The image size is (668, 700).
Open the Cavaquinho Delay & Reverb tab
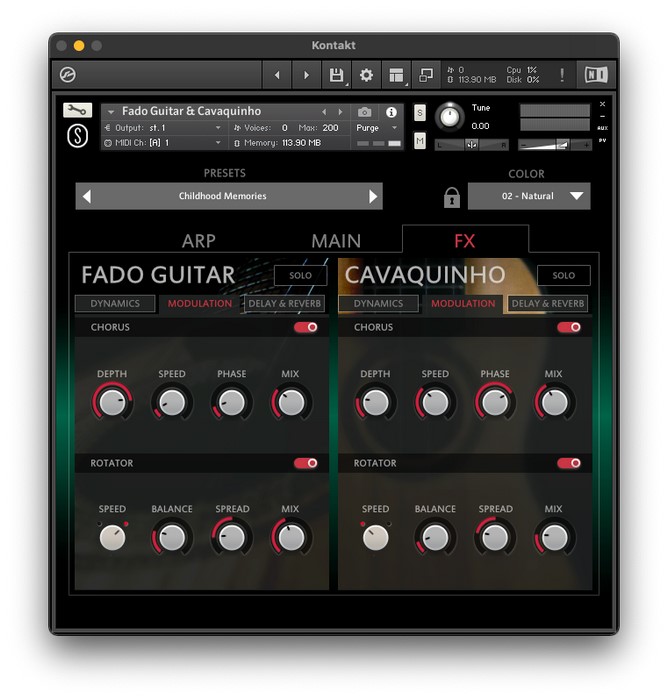548,304
